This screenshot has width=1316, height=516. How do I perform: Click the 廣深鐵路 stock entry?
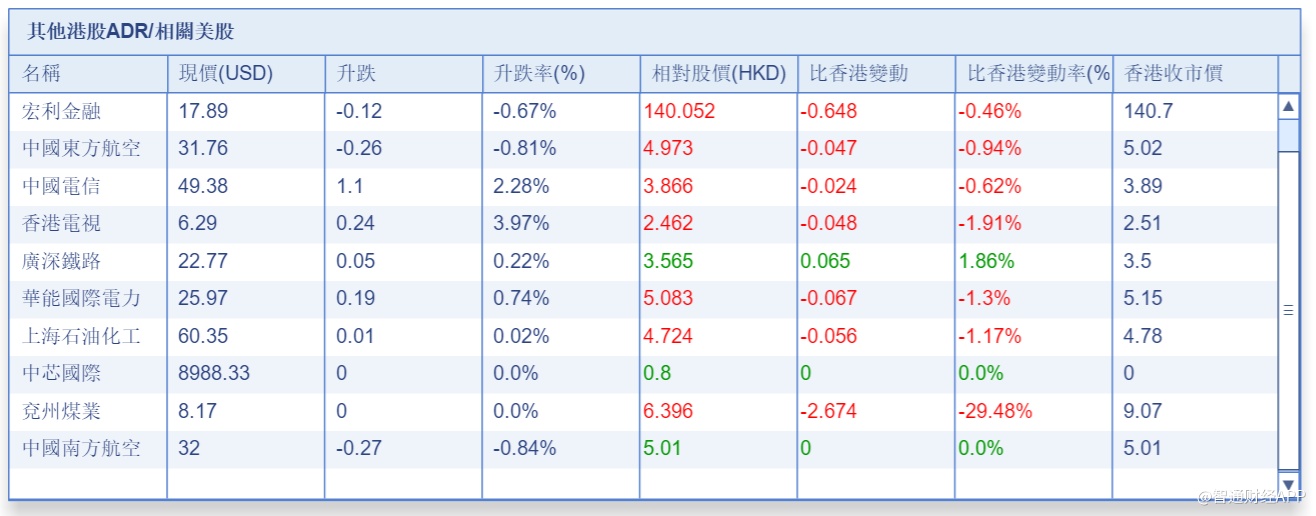click(x=61, y=261)
